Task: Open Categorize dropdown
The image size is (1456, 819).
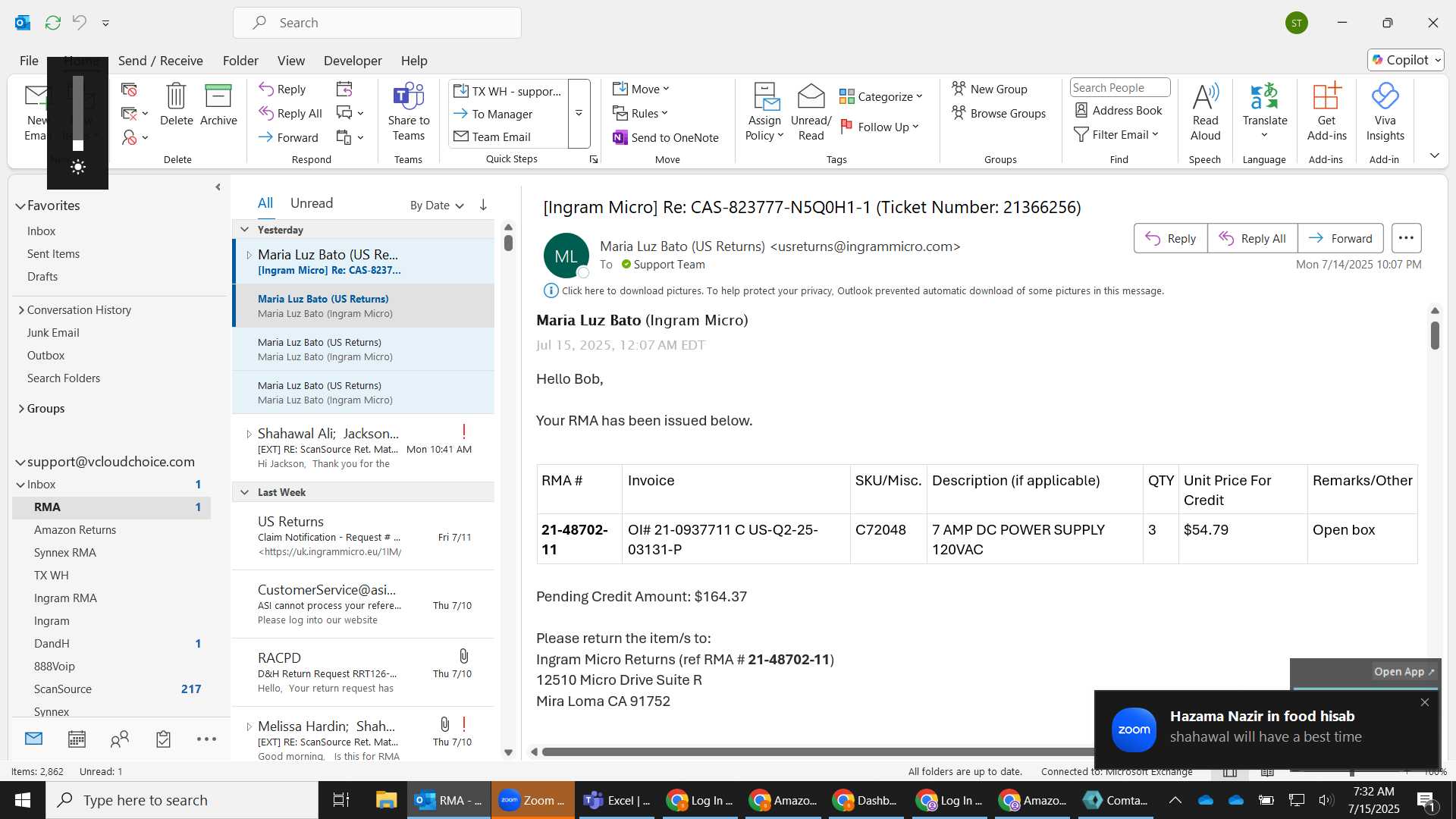Action: click(880, 96)
